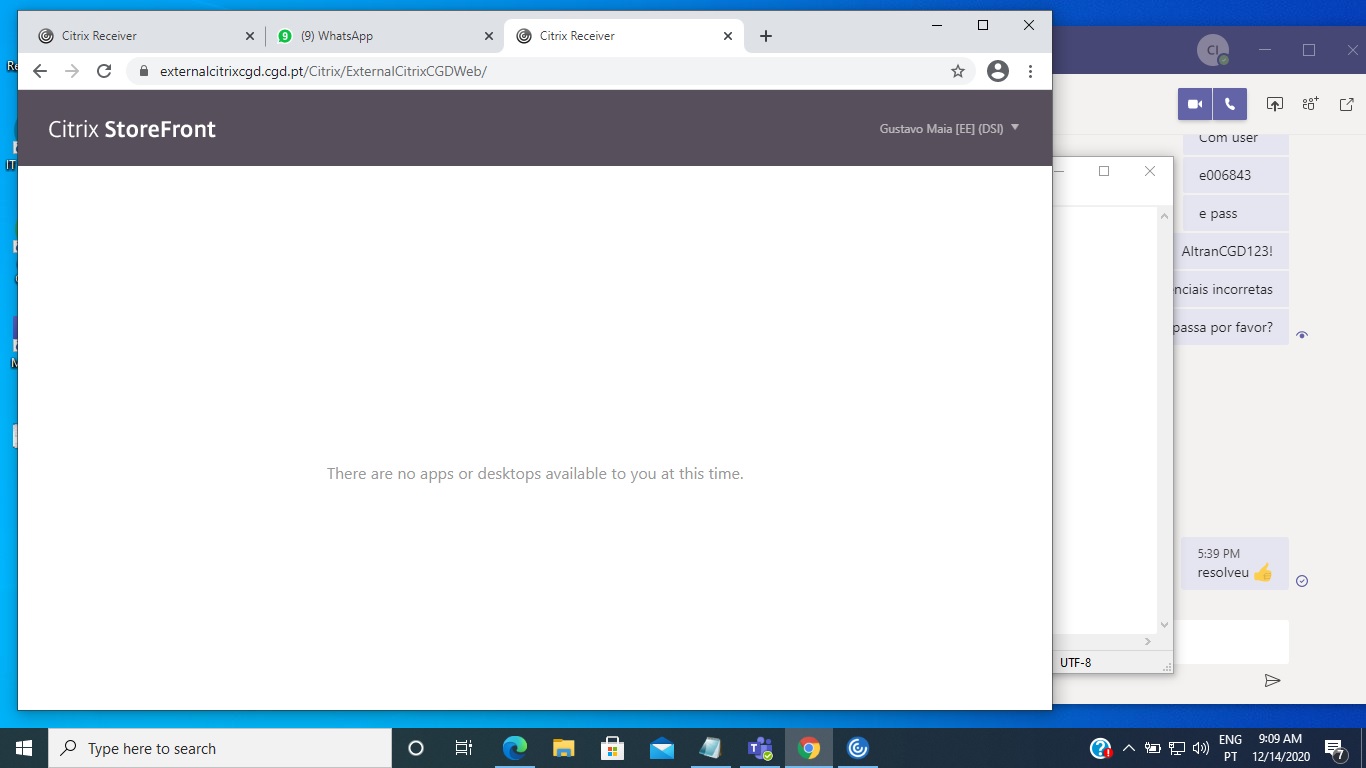Click the forward navigation arrow
The height and width of the screenshot is (768, 1366).
point(72,71)
